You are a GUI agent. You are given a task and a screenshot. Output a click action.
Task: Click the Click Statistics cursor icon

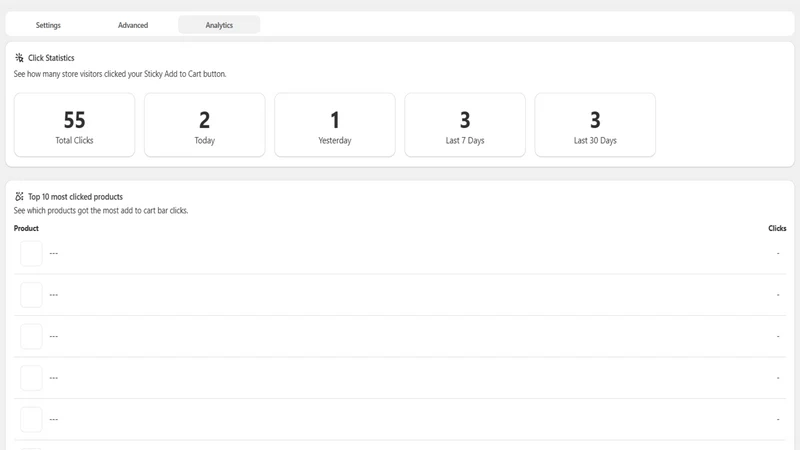coord(19,58)
